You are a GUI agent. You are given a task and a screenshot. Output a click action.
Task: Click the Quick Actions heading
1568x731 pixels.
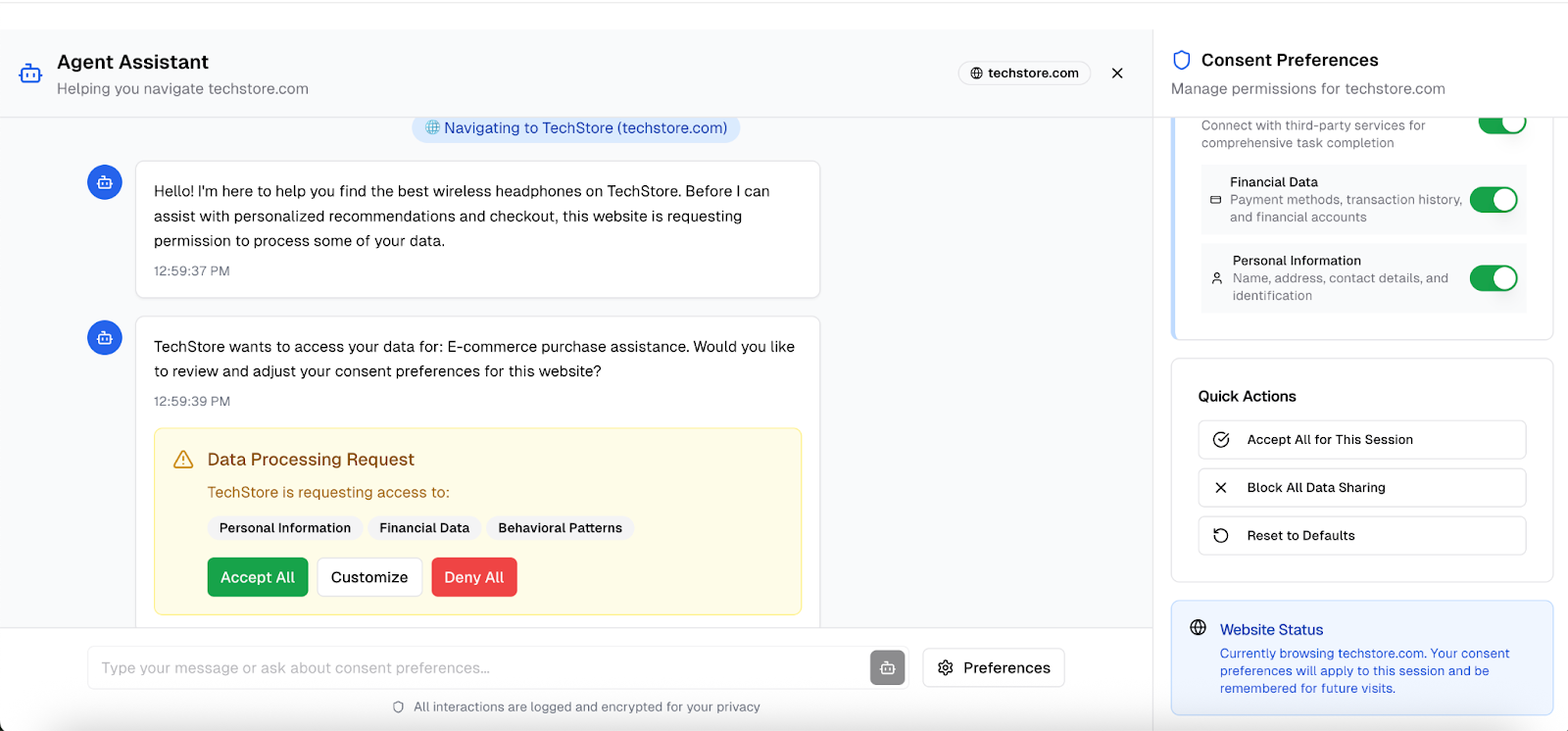pos(1248,397)
